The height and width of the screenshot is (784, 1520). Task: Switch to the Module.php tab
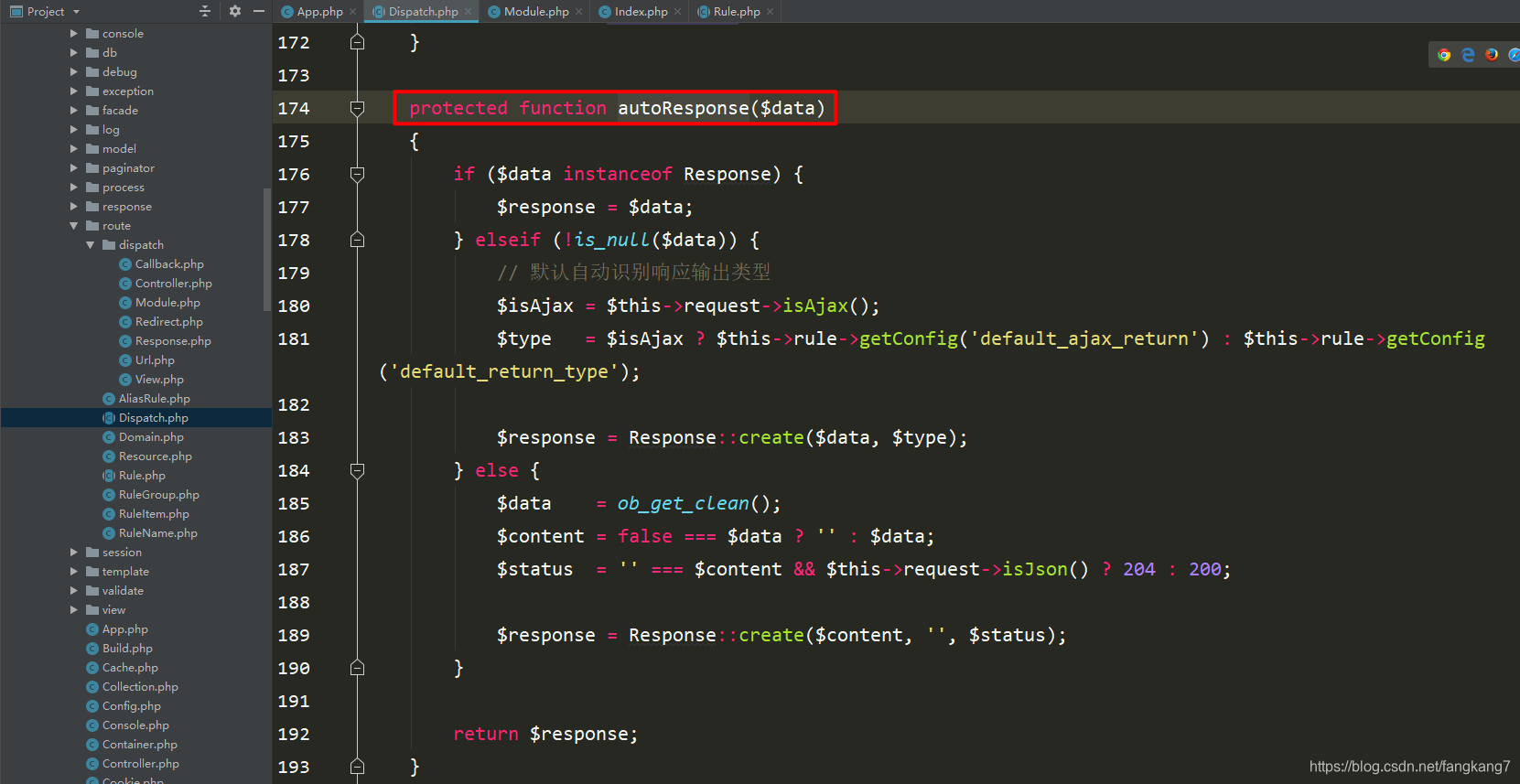536,11
